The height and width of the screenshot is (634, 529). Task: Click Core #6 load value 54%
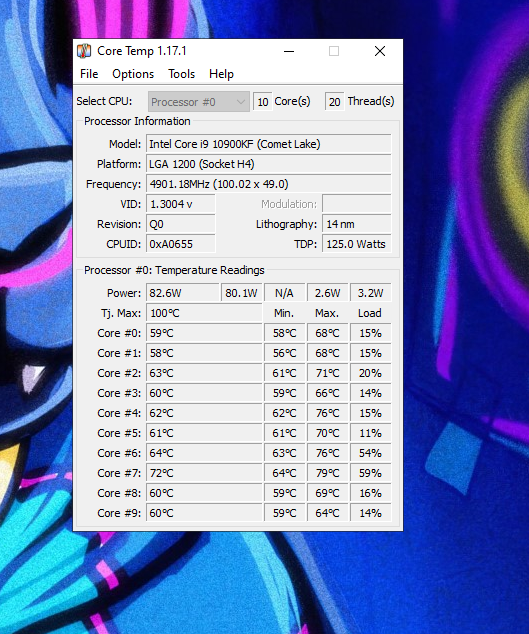pyautogui.click(x=370, y=453)
